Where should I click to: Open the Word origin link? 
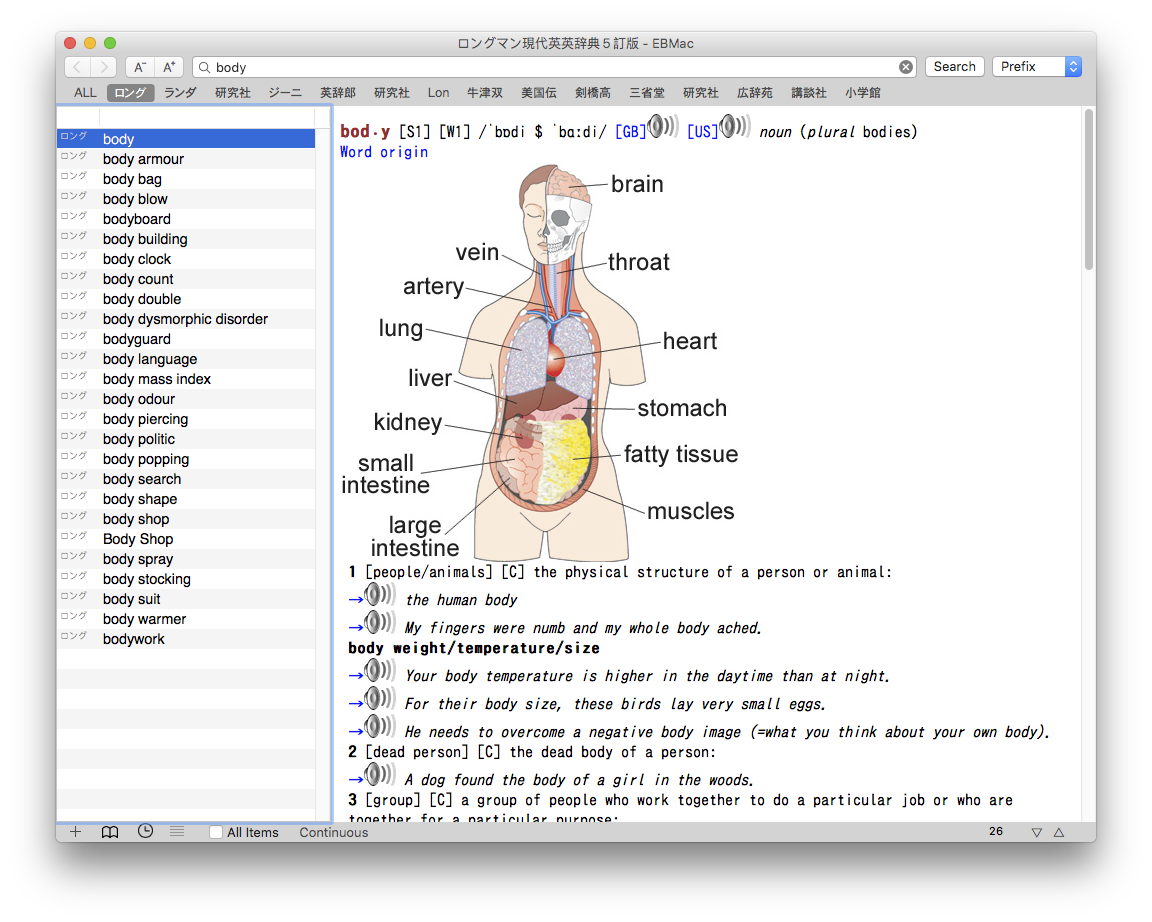click(384, 152)
